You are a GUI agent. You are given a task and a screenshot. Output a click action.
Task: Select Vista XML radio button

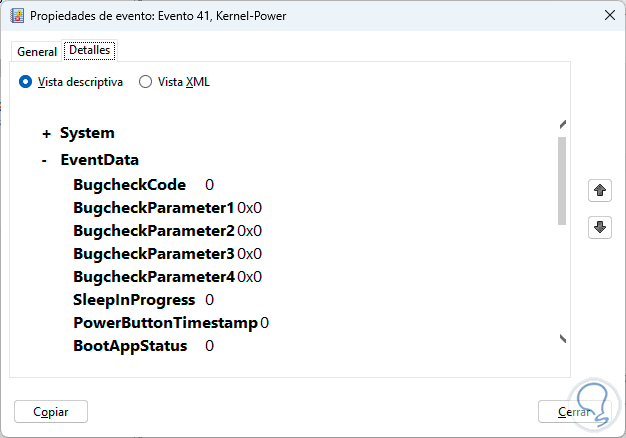tap(146, 82)
